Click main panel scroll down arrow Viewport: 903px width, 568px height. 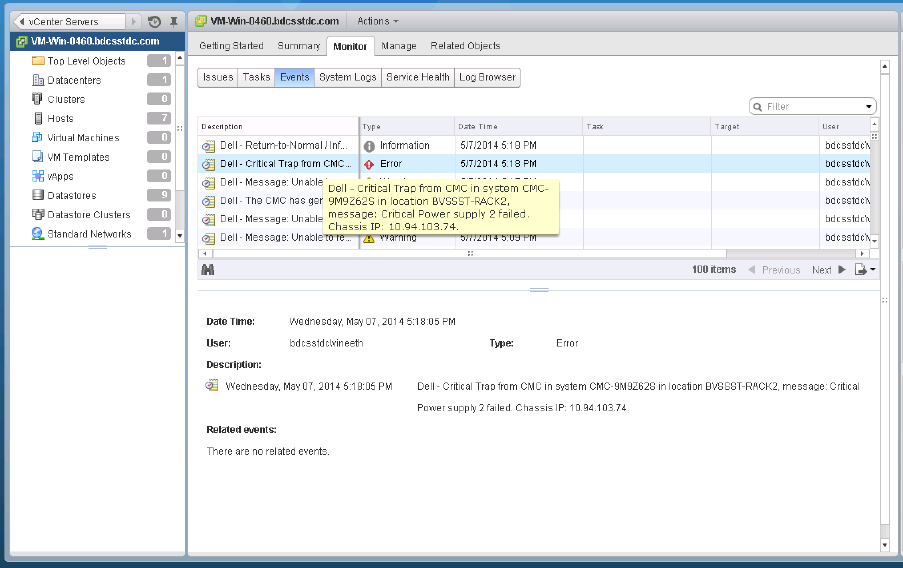point(885,544)
